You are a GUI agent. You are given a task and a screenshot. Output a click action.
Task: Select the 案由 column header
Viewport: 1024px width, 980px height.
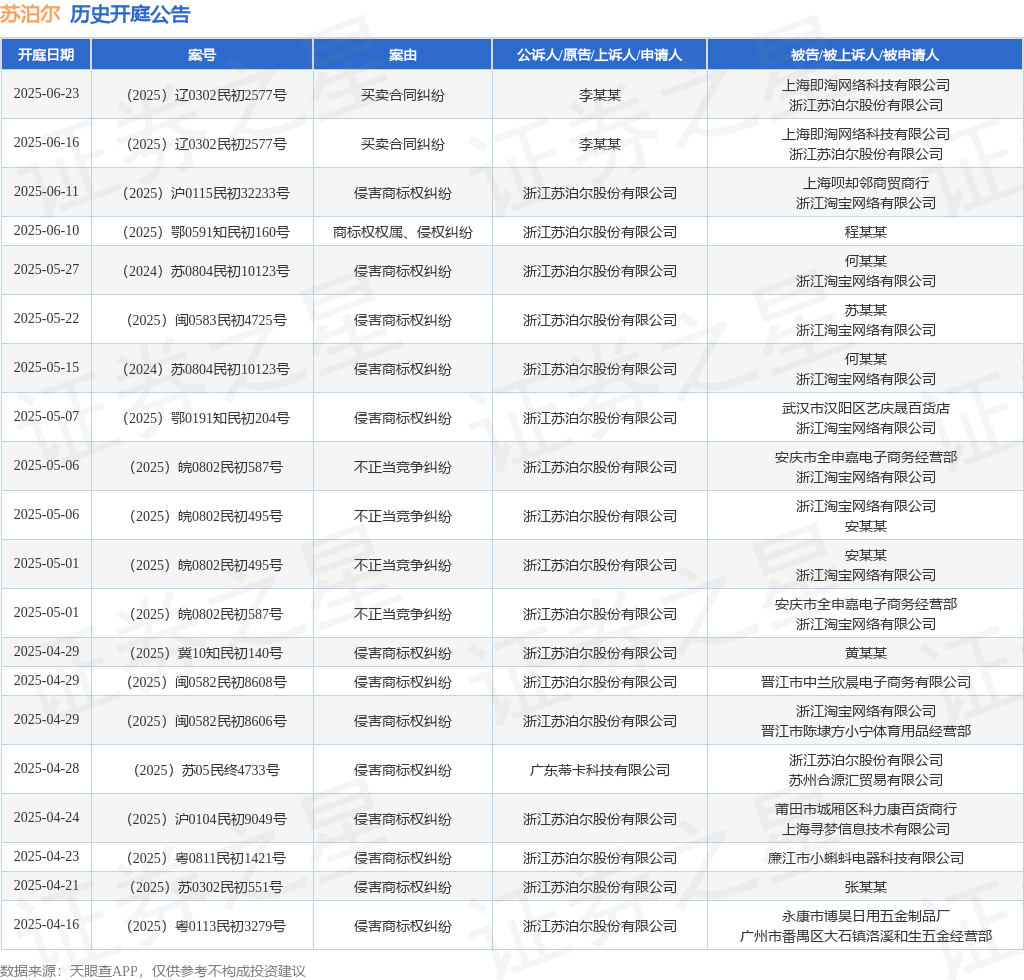(x=402, y=55)
